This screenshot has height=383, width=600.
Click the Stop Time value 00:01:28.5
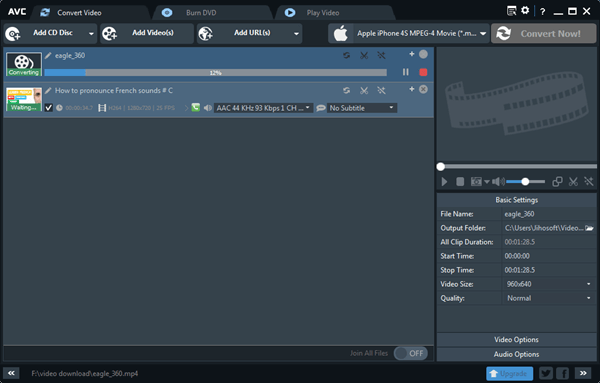520,270
